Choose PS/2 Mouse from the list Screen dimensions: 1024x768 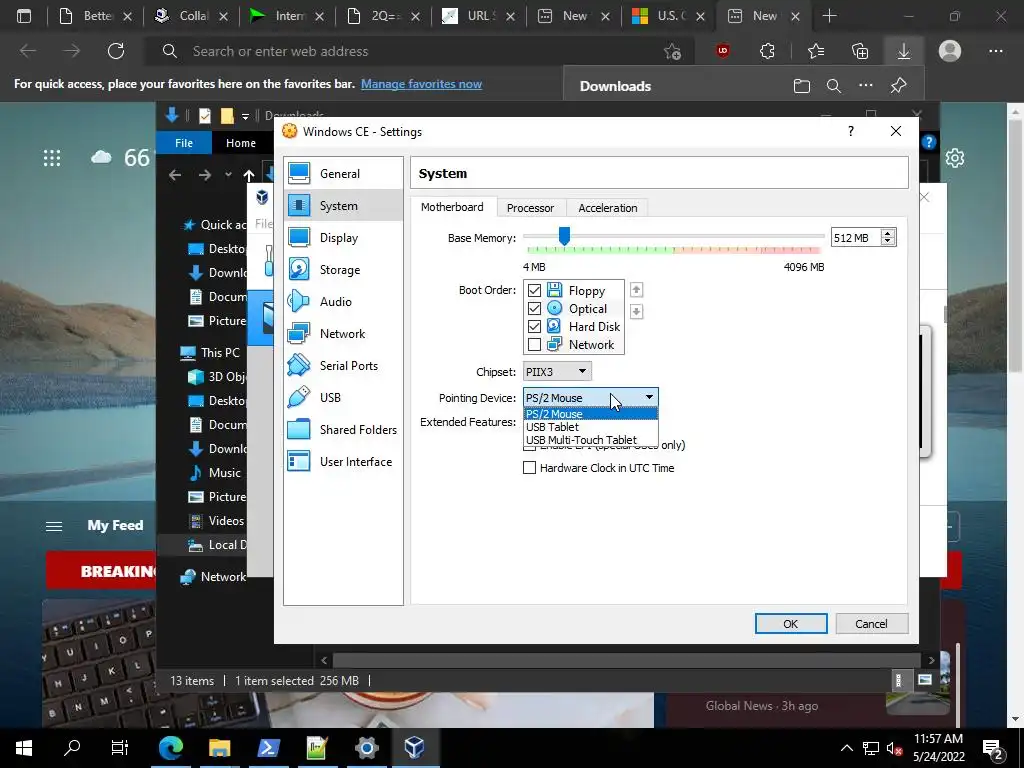pyautogui.click(x=590, y=414)
